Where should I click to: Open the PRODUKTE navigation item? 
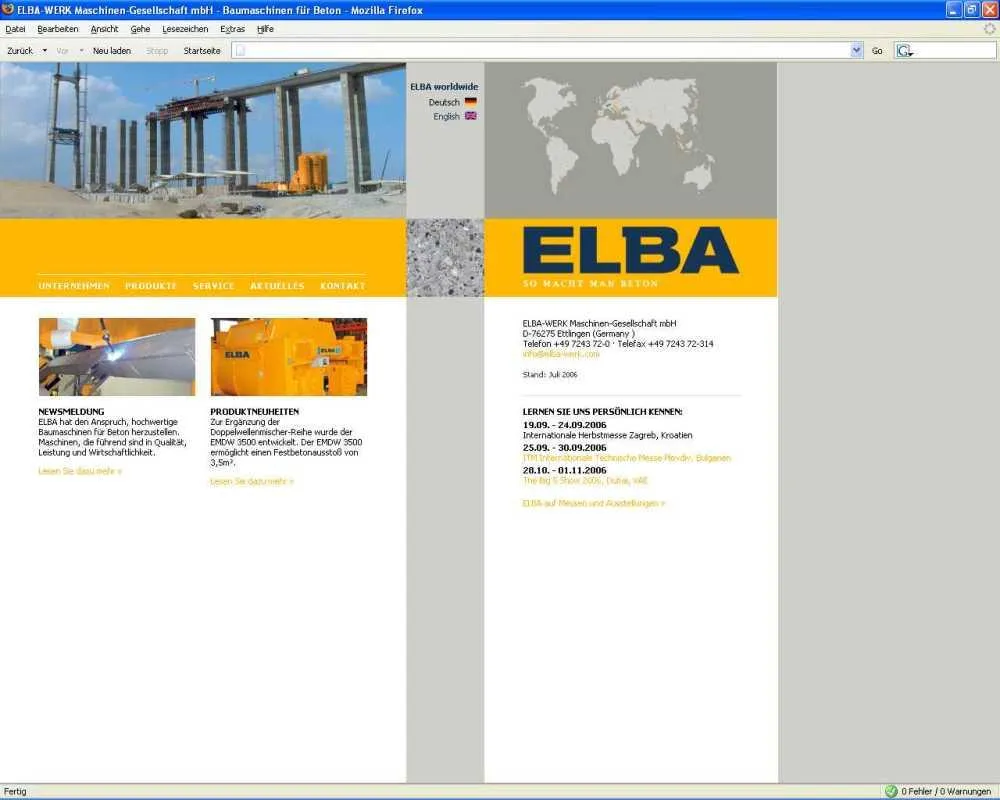pos(151,286)
